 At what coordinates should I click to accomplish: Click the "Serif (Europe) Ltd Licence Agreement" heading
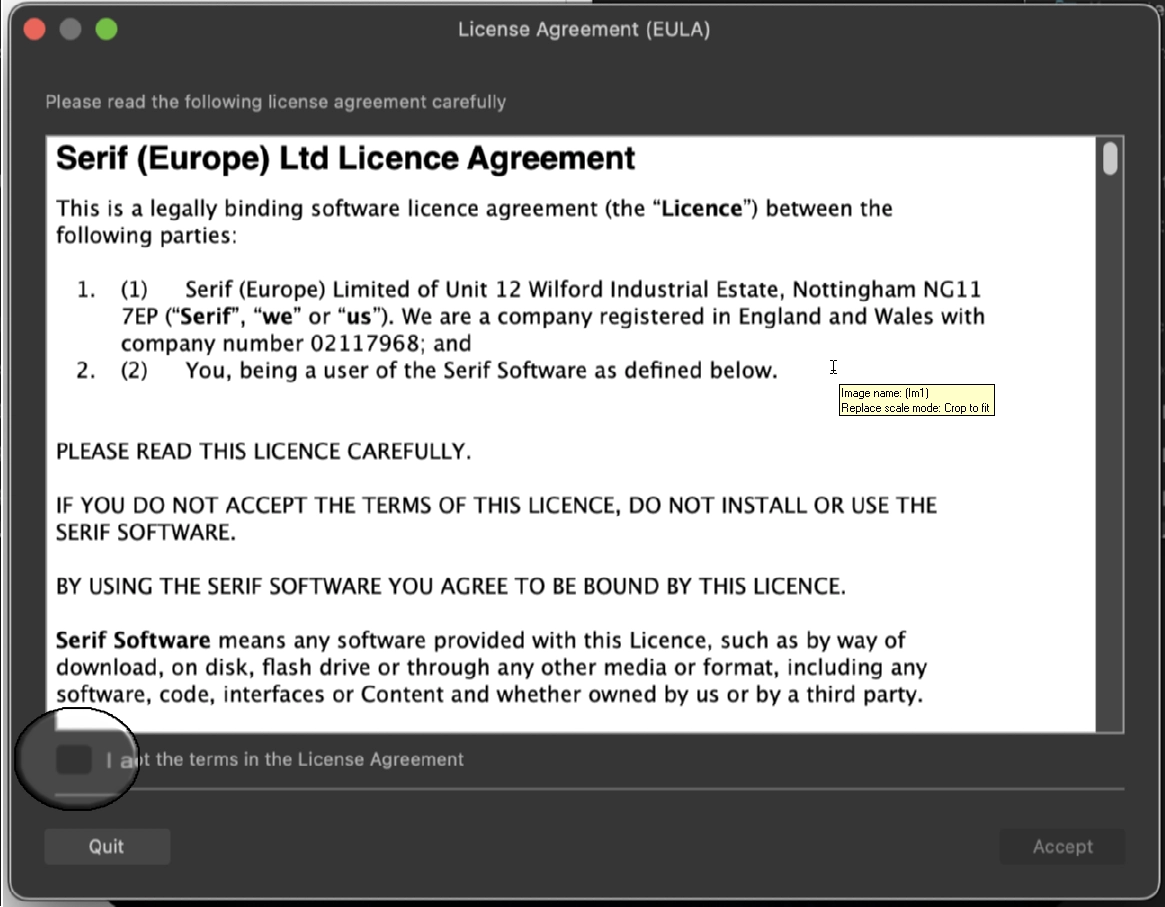[x=345, y=158]
